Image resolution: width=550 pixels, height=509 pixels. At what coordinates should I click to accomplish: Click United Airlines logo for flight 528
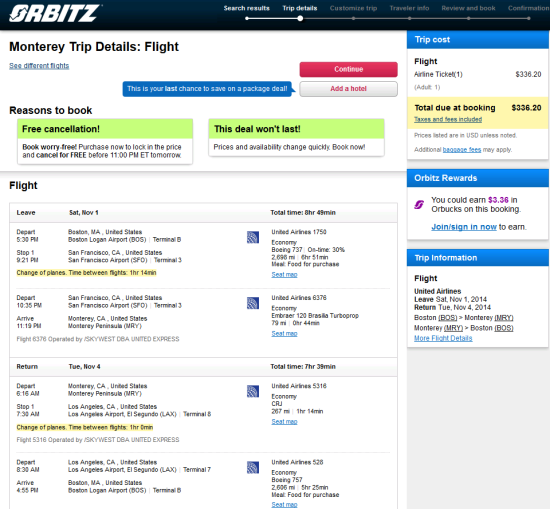click(253, 467)
